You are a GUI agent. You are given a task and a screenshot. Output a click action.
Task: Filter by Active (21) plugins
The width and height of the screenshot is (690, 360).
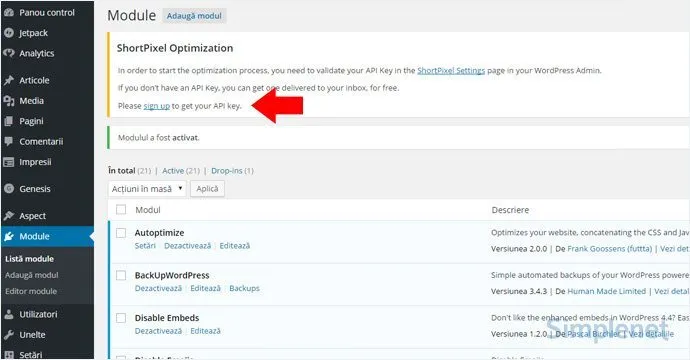click(x=181, y=171)
